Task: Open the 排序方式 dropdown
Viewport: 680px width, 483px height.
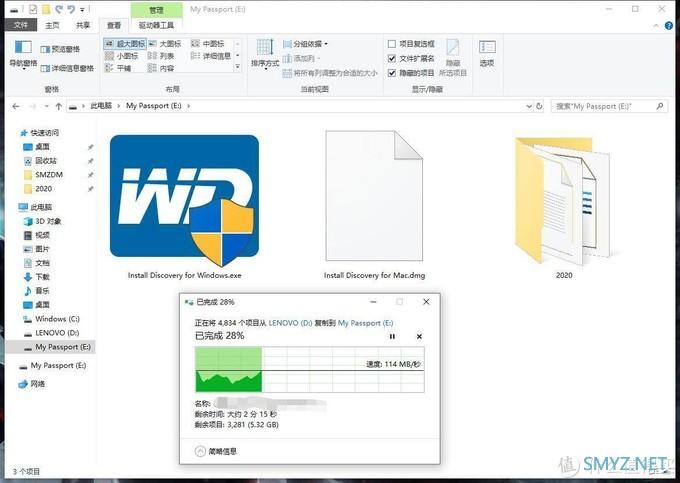Action: pos(265,55)
